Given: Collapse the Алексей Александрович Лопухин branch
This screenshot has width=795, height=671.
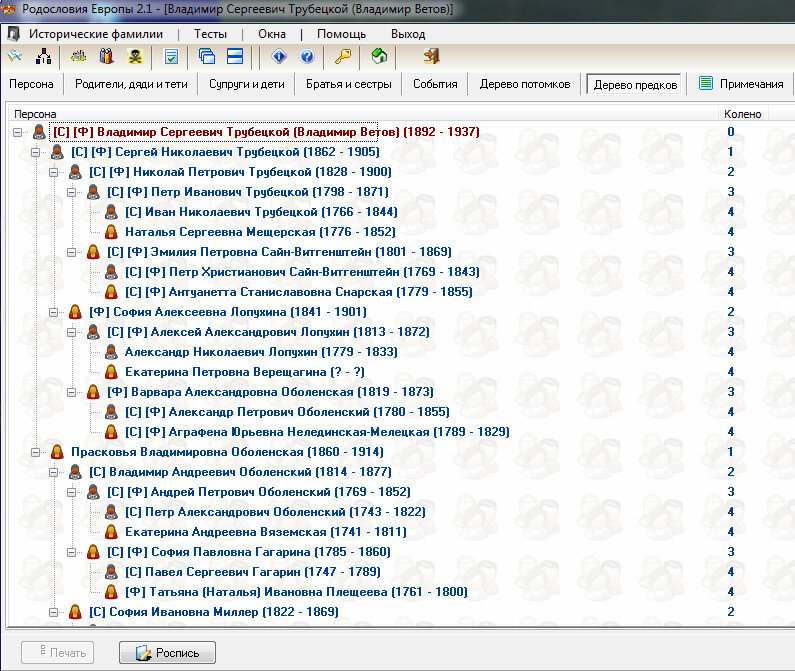Looking at the screenshot, I should click(71, 332).
